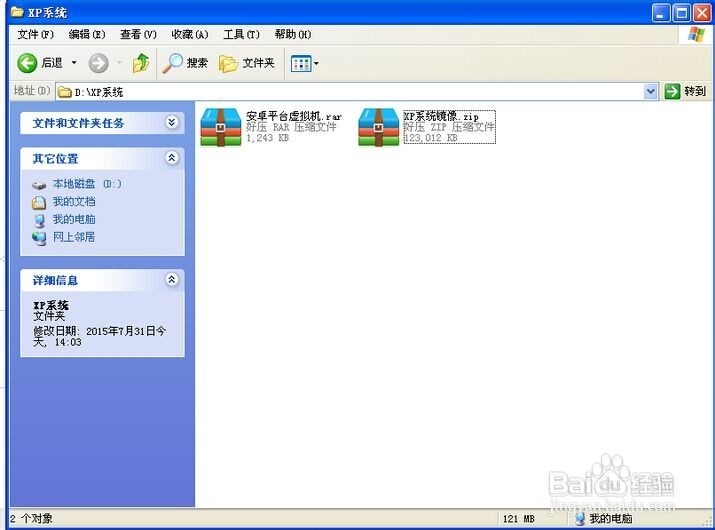The width and height of the screenshot is (715, 530).
Task: Open the 帮助(H) menu
Action: coord(293,34)
